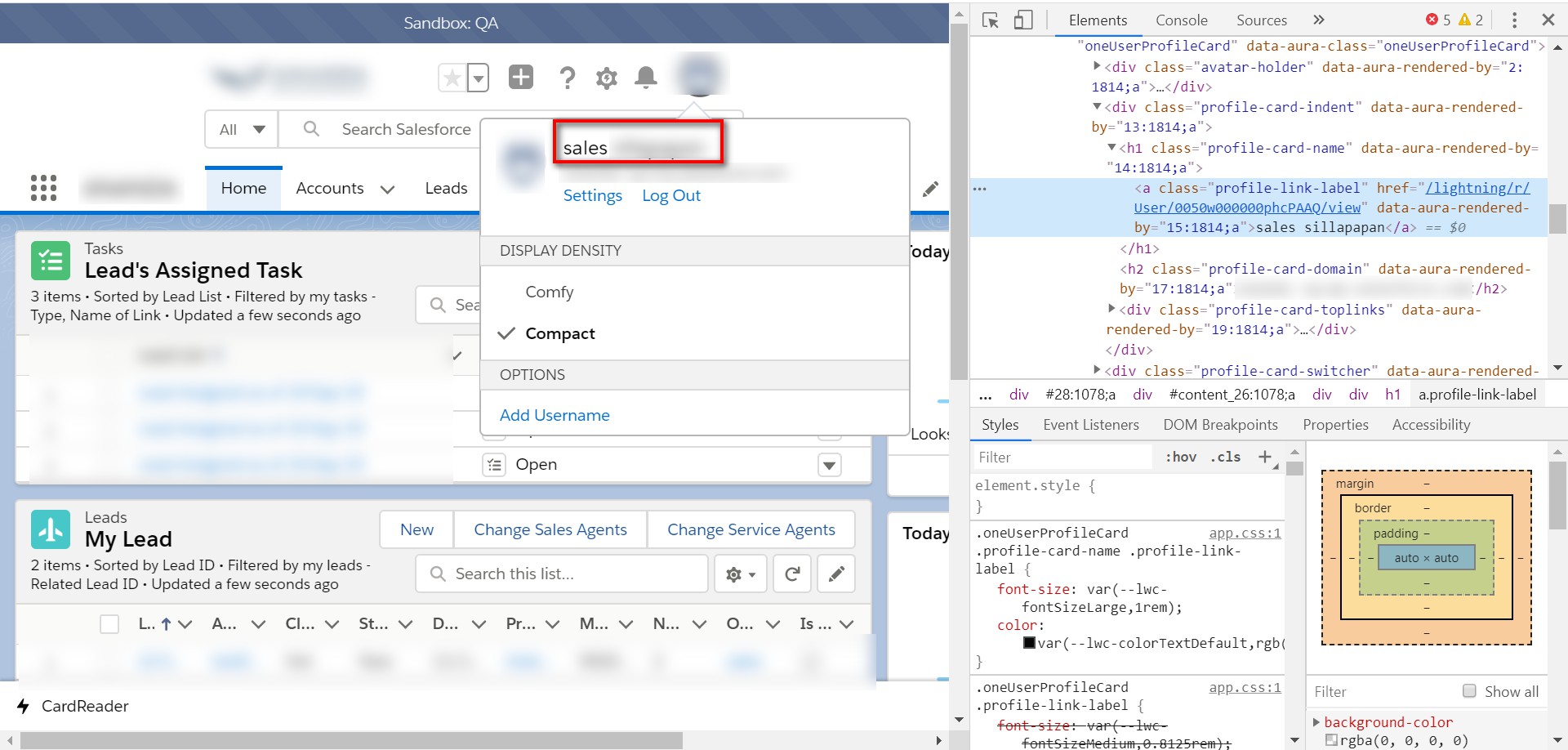Click the refresh icon on My Lead list
Viewport: 1568px width, 750px height.
[791, 574]
